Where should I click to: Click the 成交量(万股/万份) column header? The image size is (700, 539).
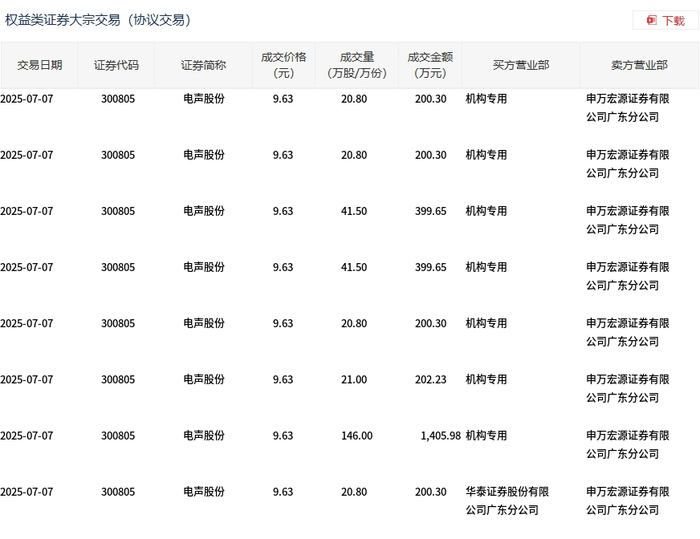tap(357, 65)
